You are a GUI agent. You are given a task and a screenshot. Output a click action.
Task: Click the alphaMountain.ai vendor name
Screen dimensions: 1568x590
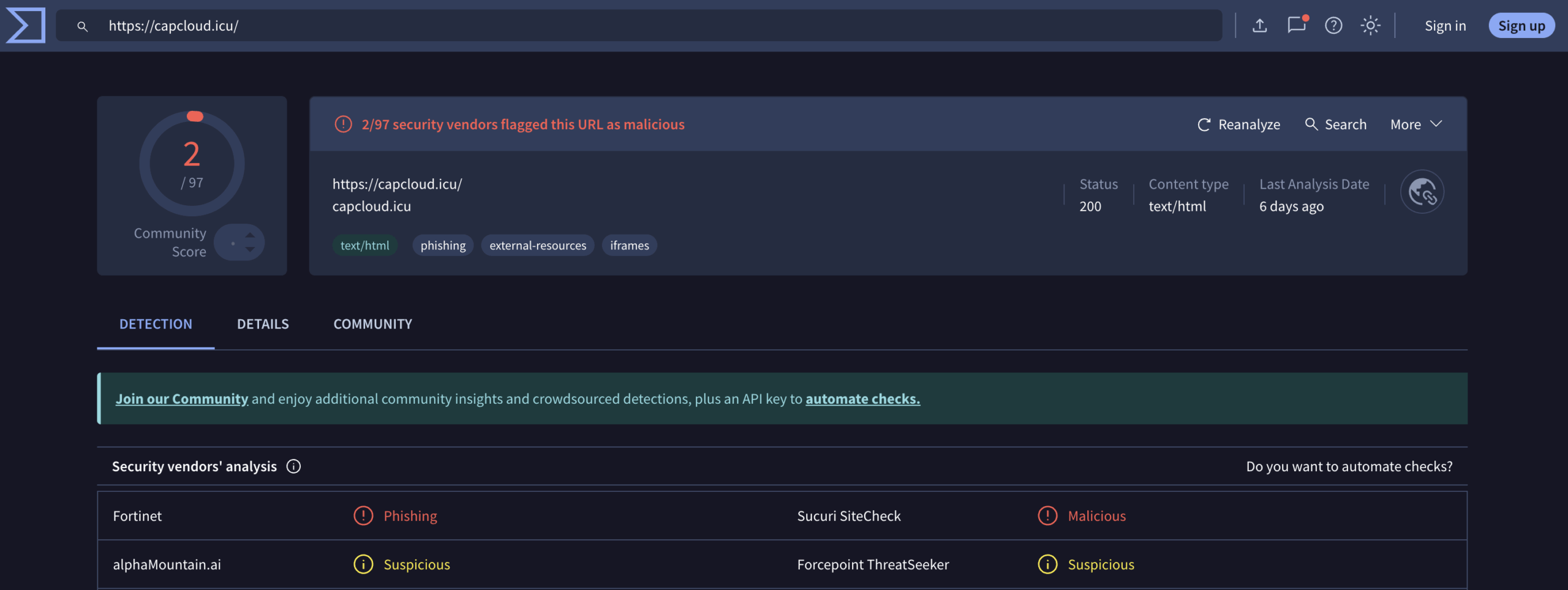click(167, 564)
